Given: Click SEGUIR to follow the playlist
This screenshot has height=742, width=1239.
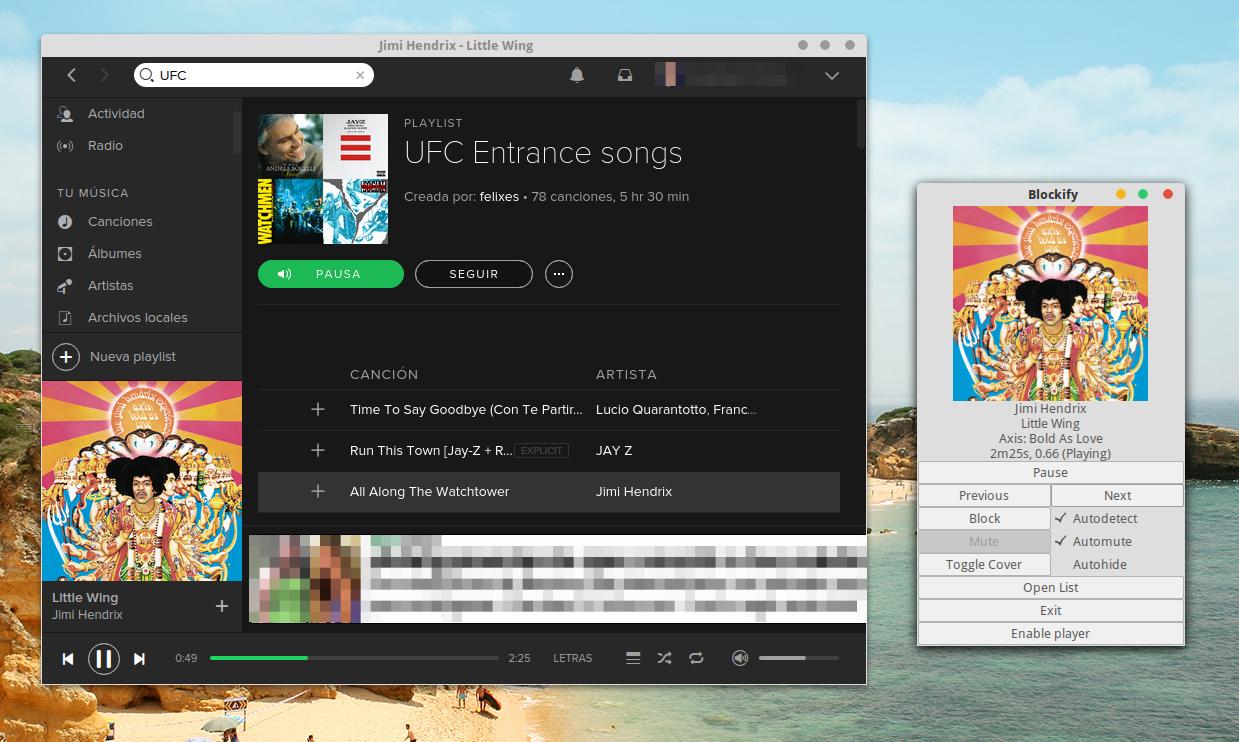Looking at the screenshot, I should tap(473, 273).
